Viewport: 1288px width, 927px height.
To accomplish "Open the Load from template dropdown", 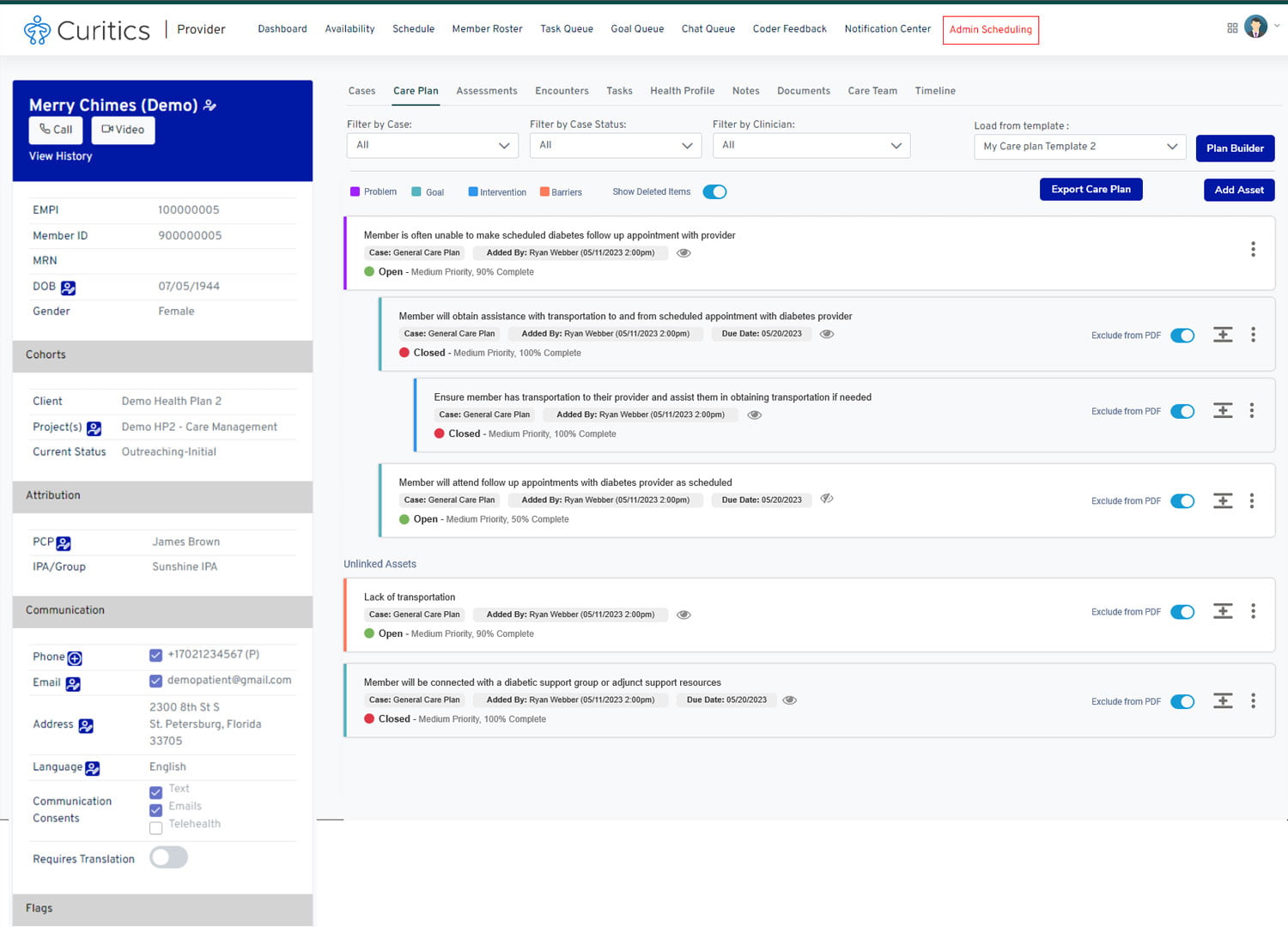I will (x=1079, y=147).
